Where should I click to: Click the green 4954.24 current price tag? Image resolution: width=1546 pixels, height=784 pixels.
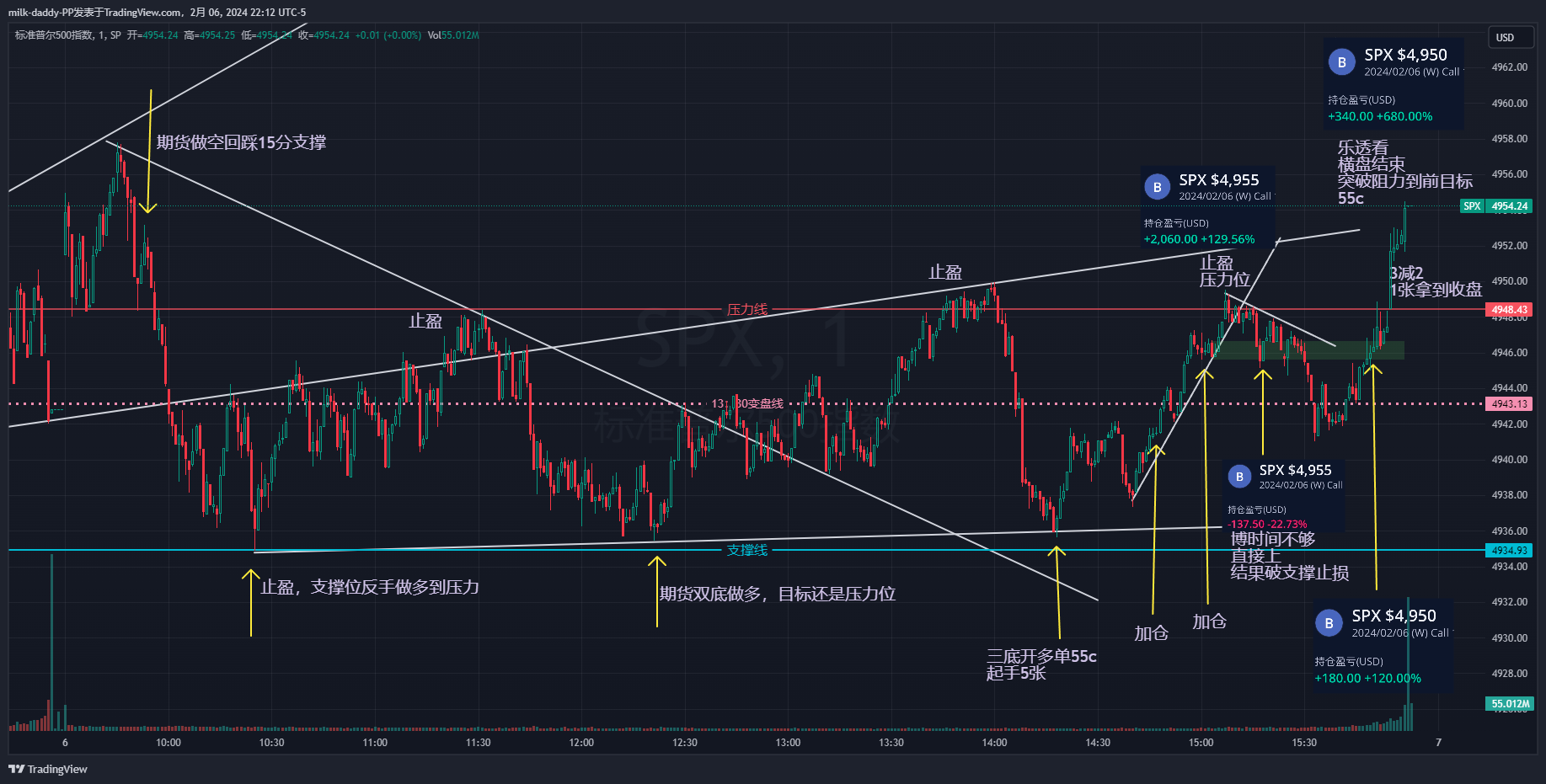click(1509, 206)
